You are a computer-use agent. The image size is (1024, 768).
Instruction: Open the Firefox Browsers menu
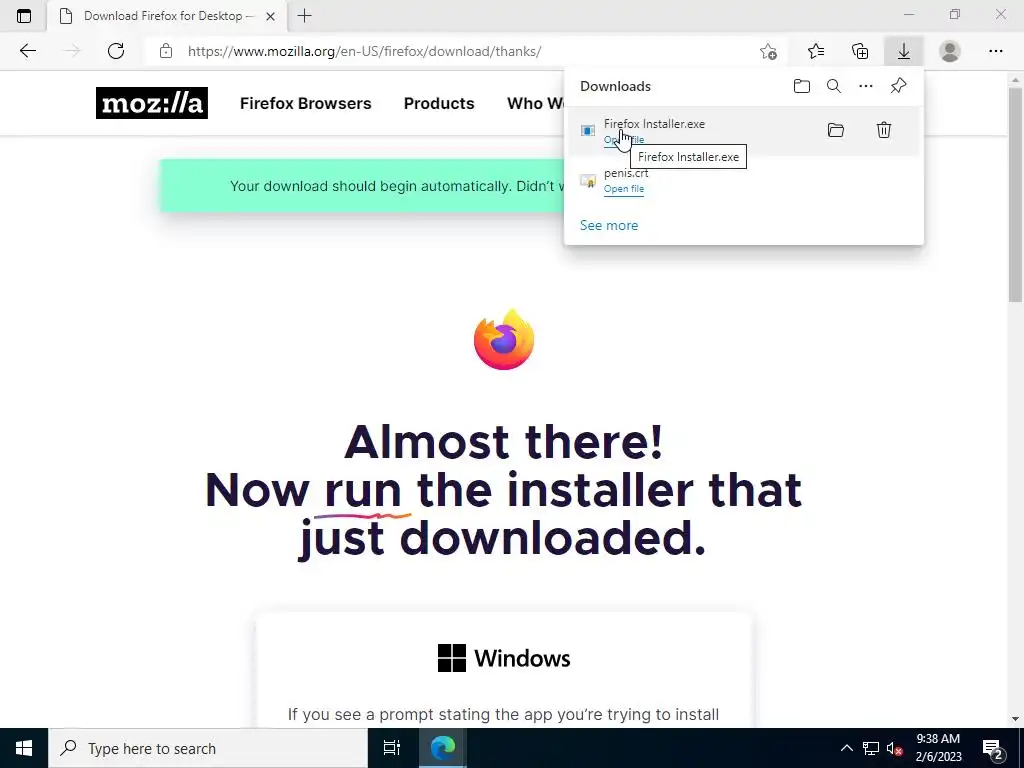306,103
